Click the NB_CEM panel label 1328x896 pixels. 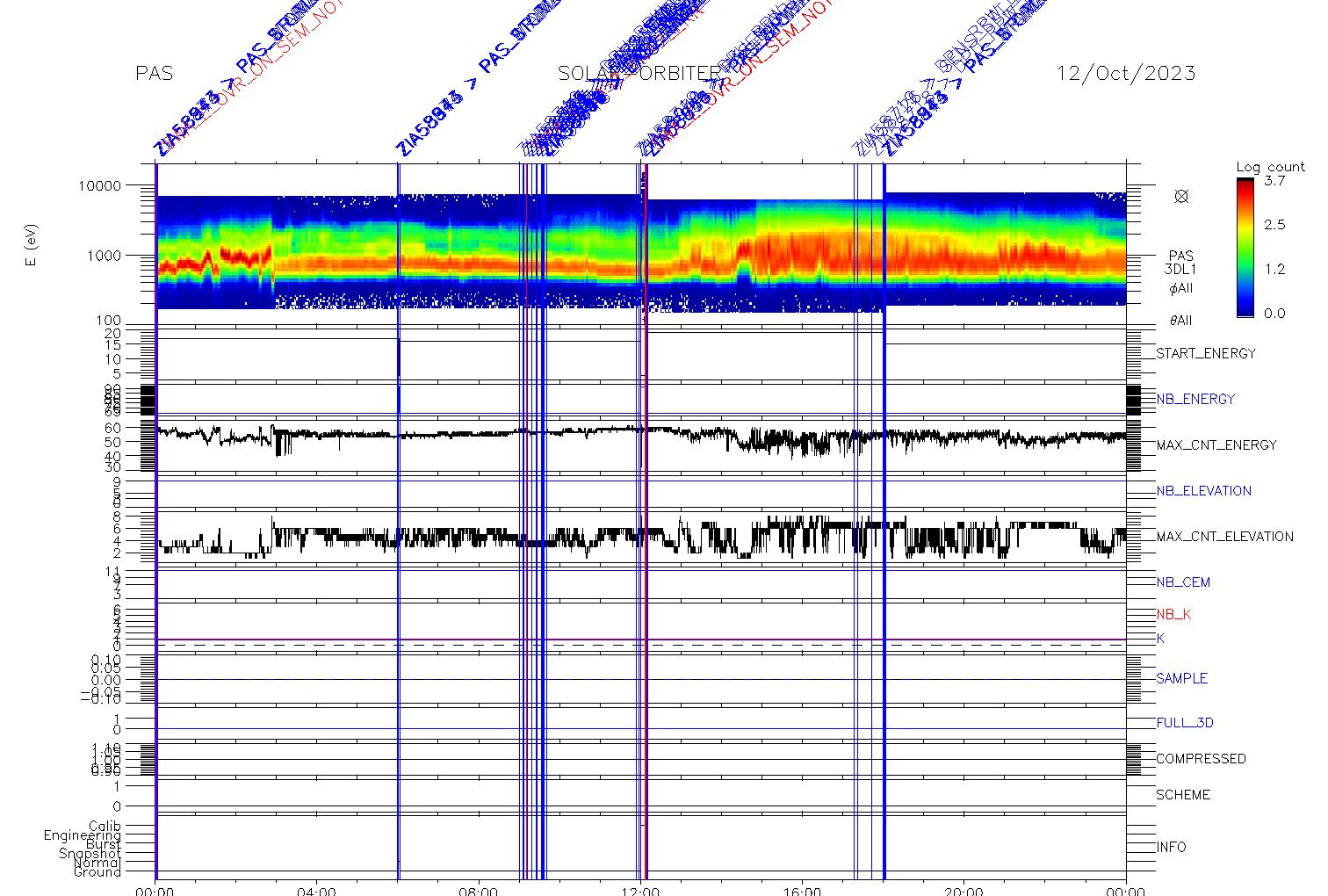click(x=1183, y=582)
